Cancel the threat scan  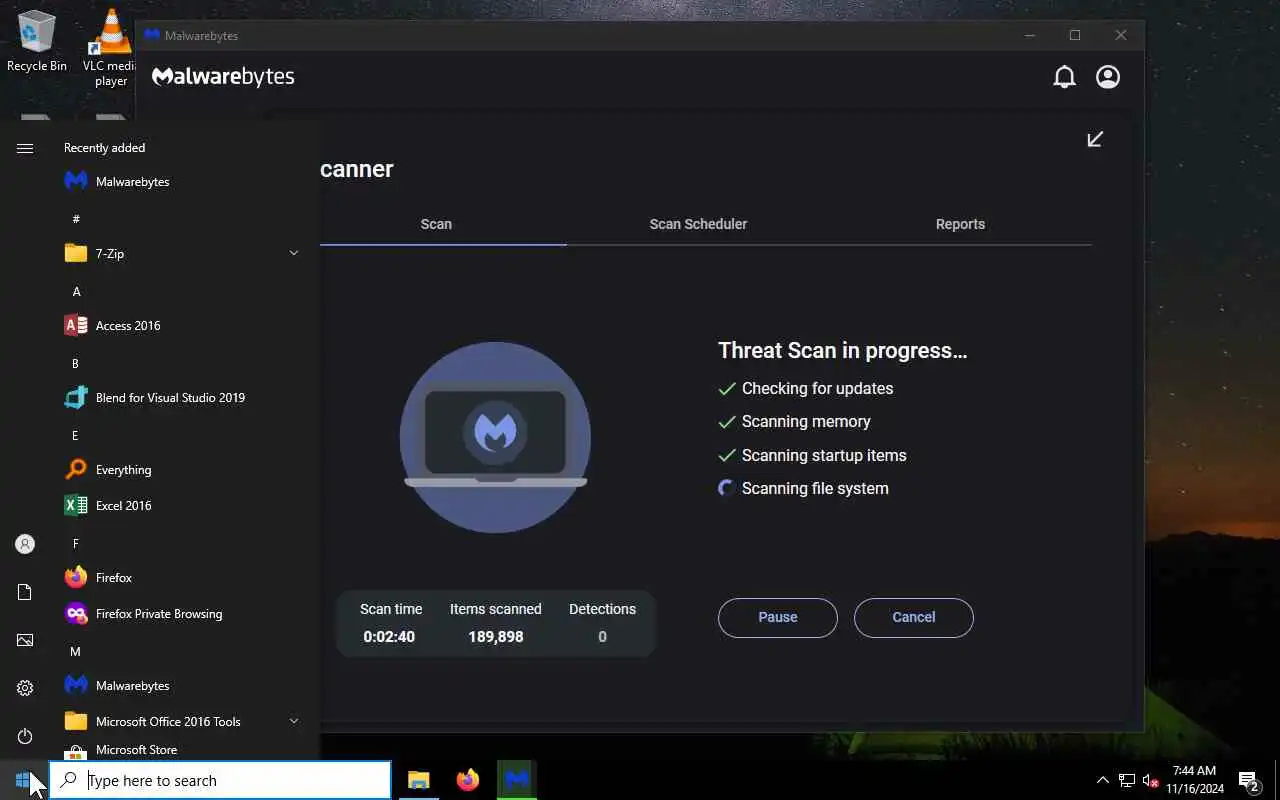pyautogui.click(x=913, y=617)
